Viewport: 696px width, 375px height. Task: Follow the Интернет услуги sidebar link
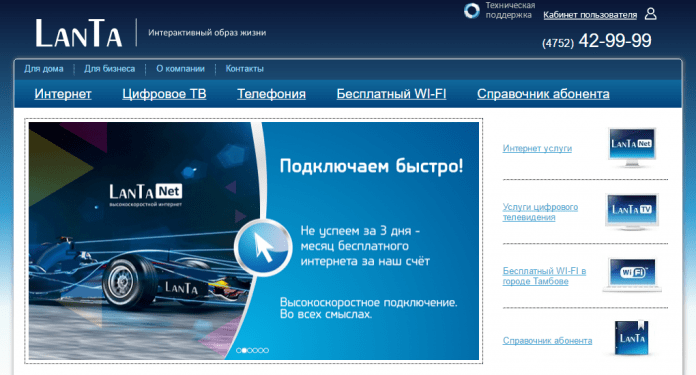(x=537, y=148)
